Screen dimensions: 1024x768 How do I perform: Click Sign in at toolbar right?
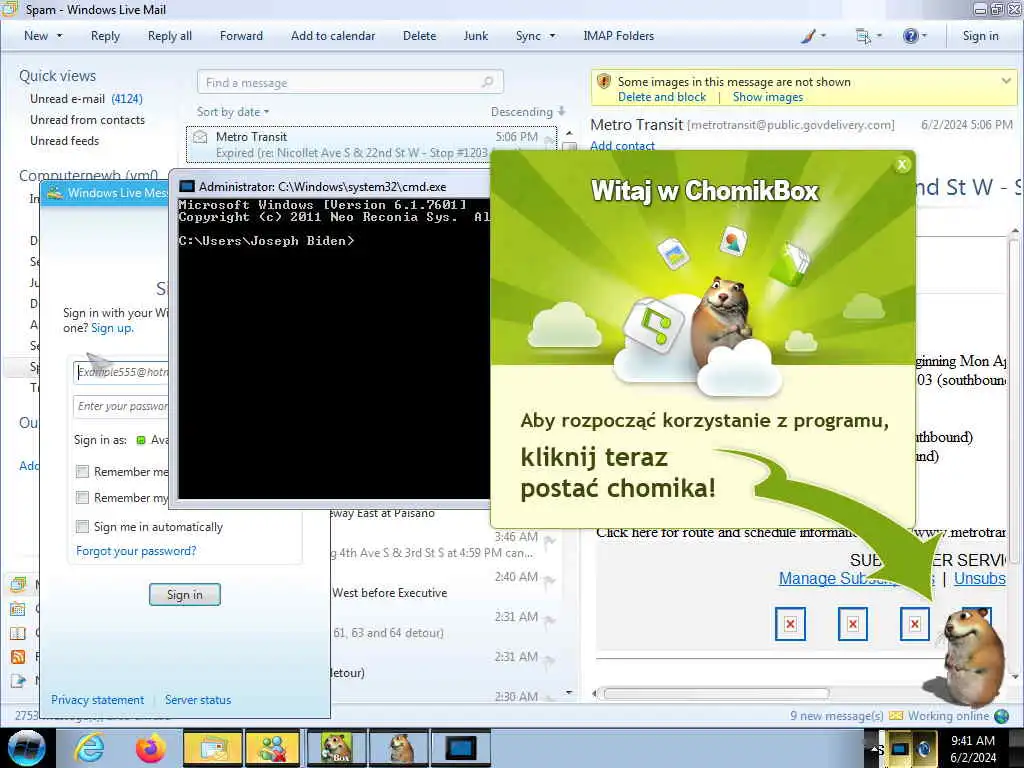click(x=980, y=36)
